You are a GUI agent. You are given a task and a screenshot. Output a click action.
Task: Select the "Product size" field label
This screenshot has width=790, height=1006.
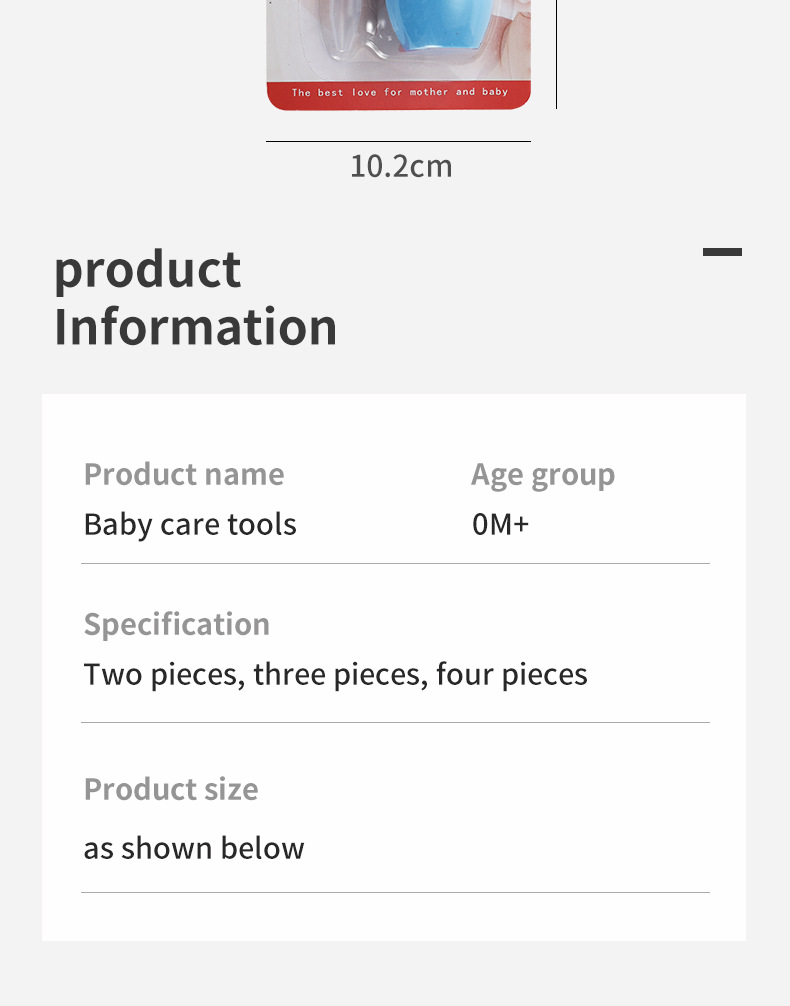click(x=171, y=790)
